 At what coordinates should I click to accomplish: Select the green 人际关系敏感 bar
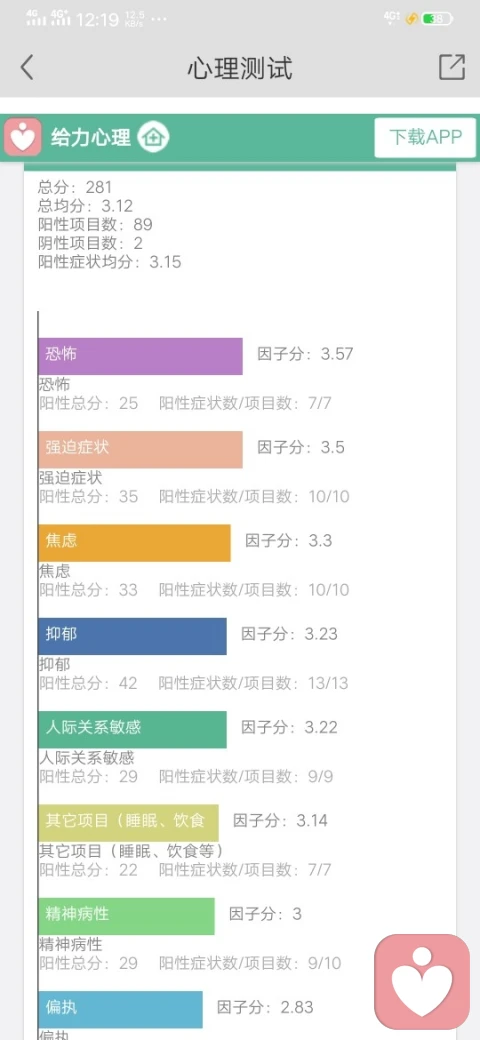coord(132,730)
